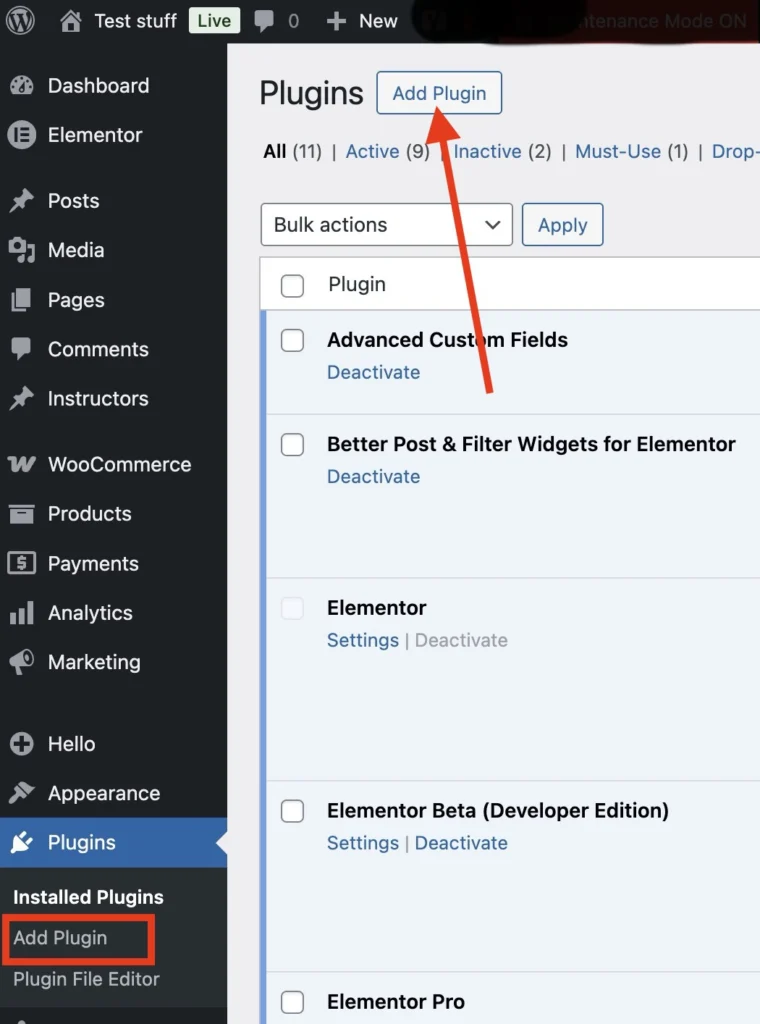760x1024 pixels.
Task: Show only Active plugins
Action: (372, 152)
